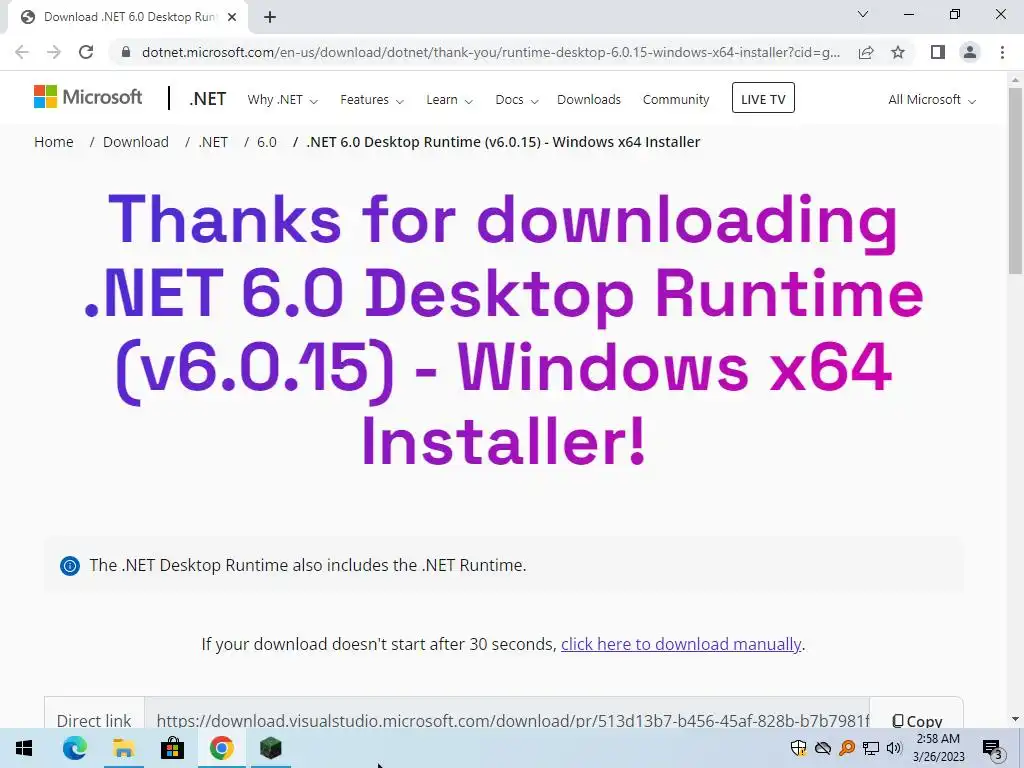Image resolution: width=1024 pixels, height=768 pixels.
Task: Click the browser forward arrow
Action: [54, 52]
